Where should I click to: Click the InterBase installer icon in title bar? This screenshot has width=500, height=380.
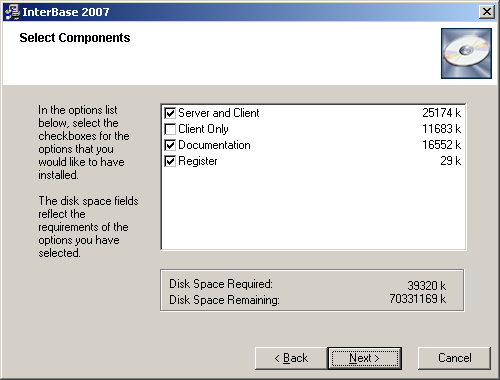[12, 12]
